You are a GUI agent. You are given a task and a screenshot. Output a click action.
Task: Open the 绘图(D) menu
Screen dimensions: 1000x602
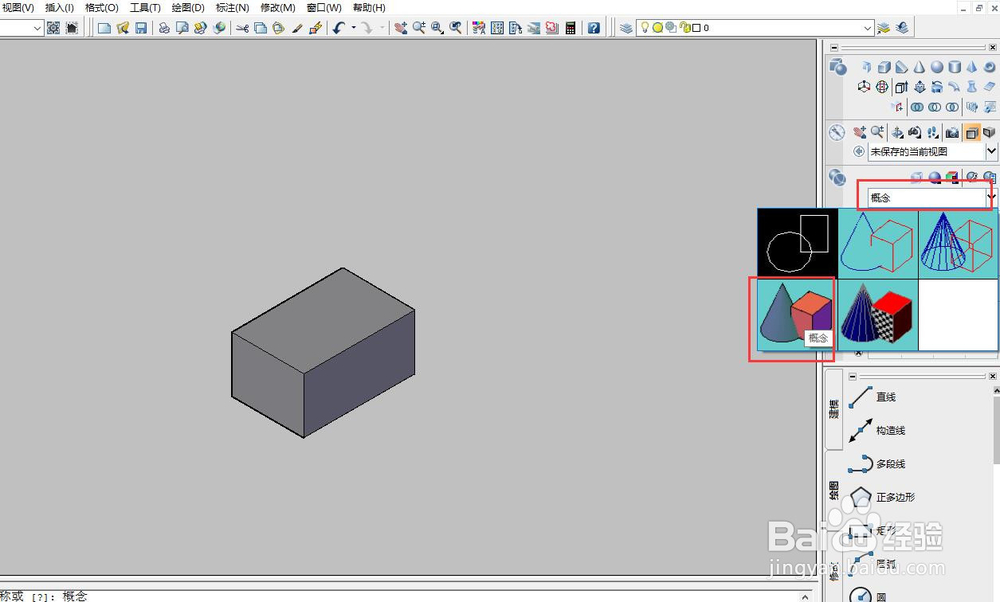pos(188,8)
